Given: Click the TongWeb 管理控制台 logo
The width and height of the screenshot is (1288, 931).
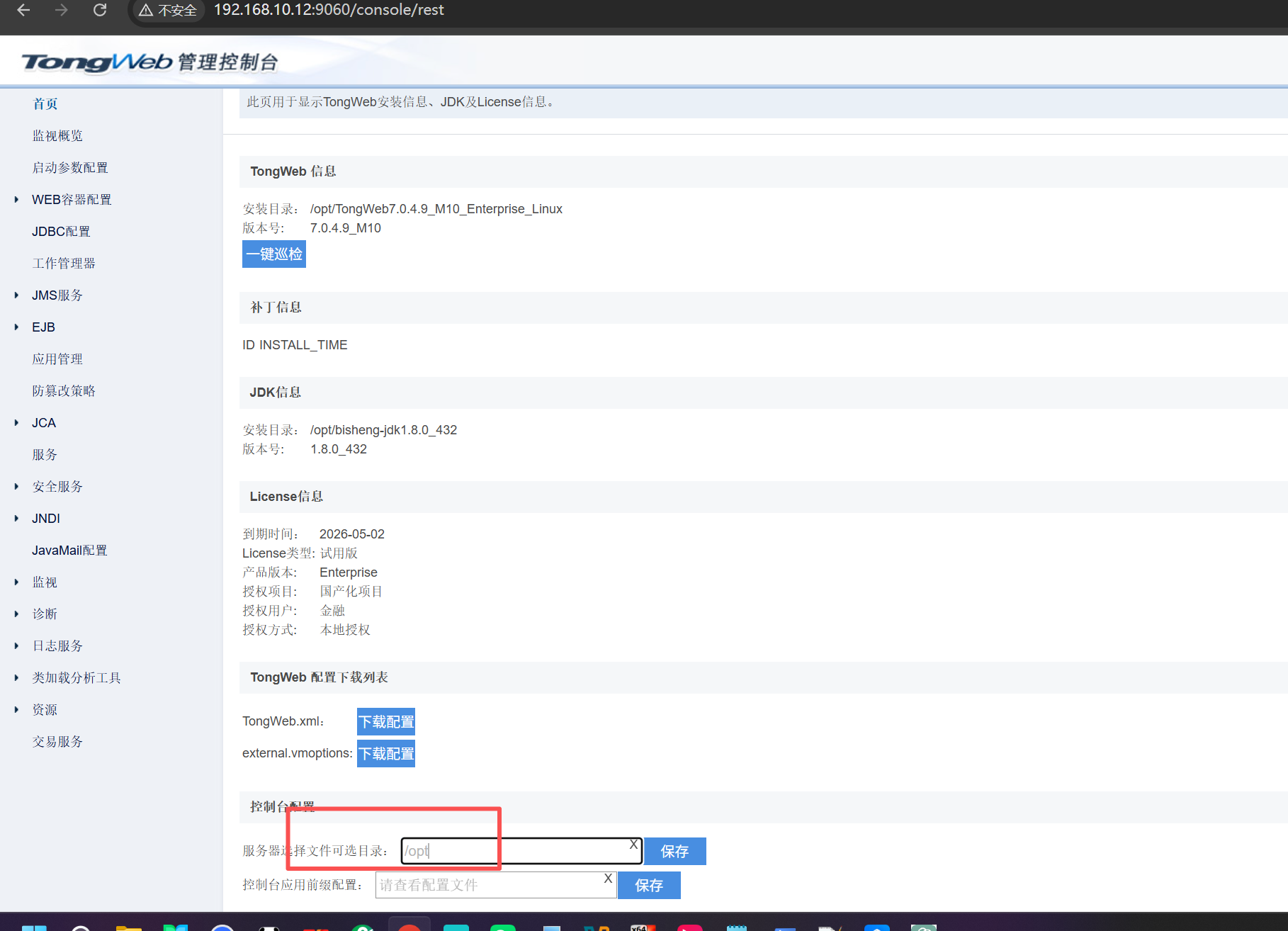Looking at the screenshot, I should click(149, 62).
